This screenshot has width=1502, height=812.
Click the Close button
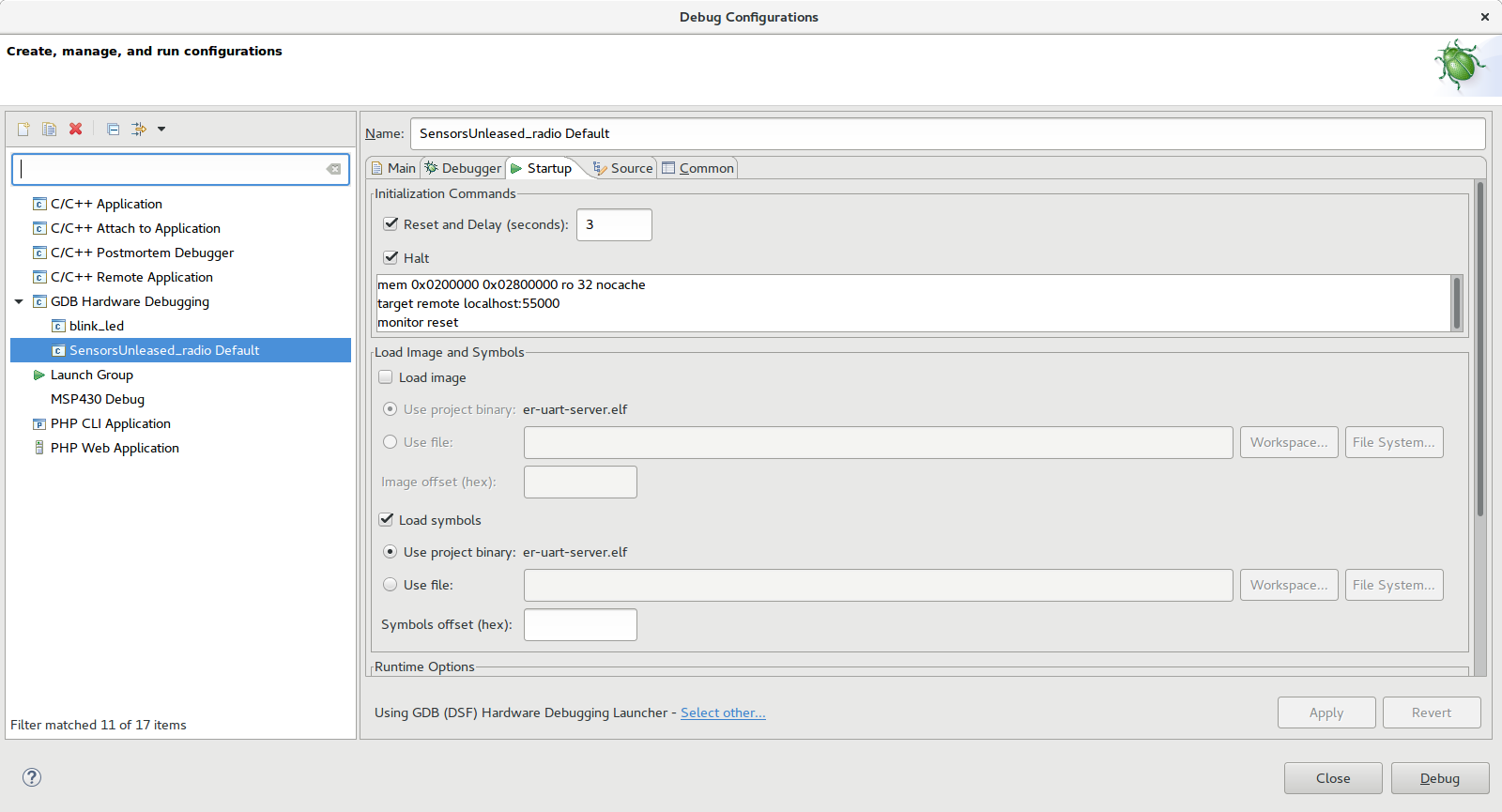(1333, 778)
